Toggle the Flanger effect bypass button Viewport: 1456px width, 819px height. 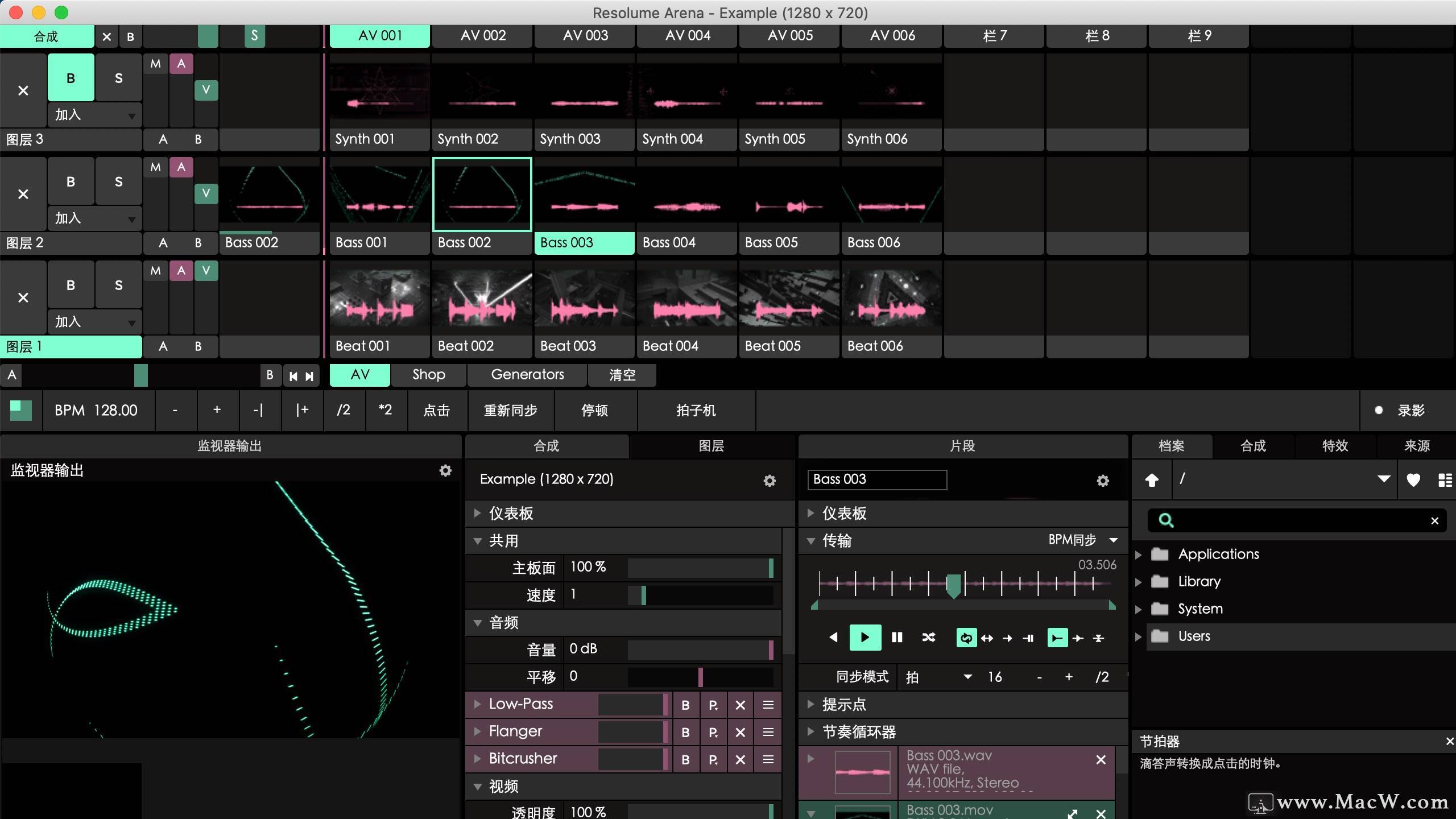pyautogui.click(x=686, y=732)
